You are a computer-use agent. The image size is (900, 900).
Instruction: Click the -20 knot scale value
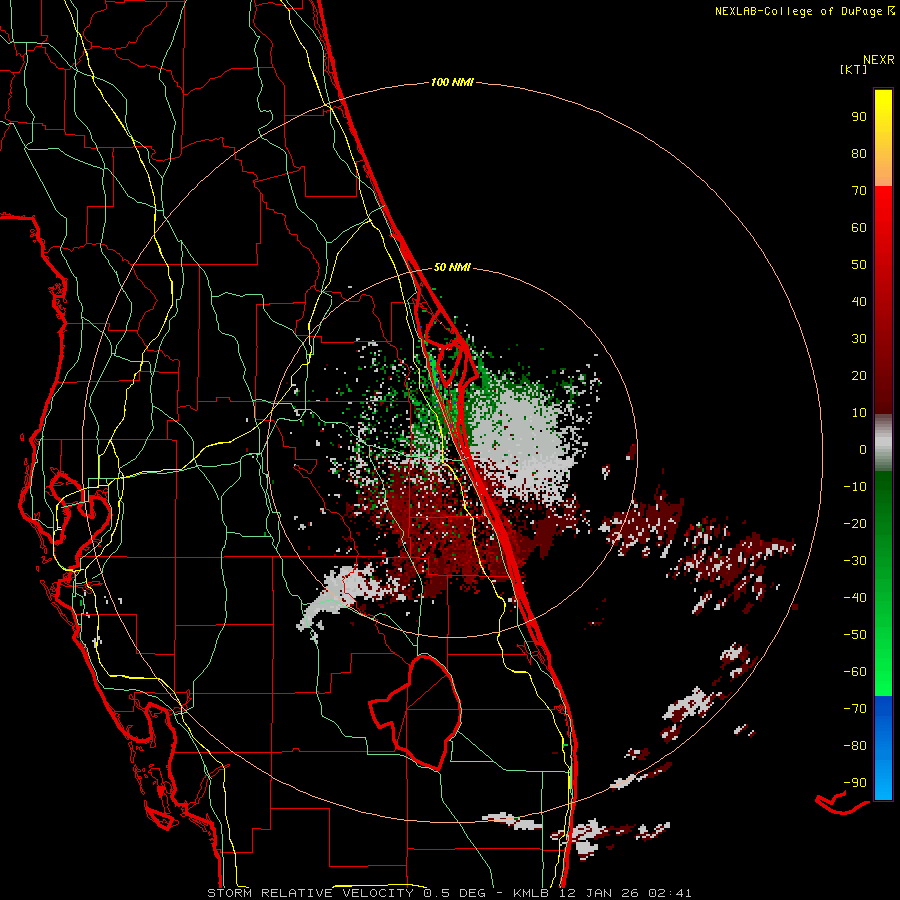855,524
